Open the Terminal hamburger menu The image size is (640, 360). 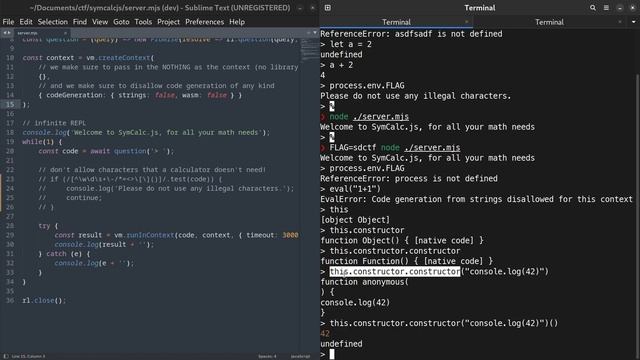tap(606, 8)
